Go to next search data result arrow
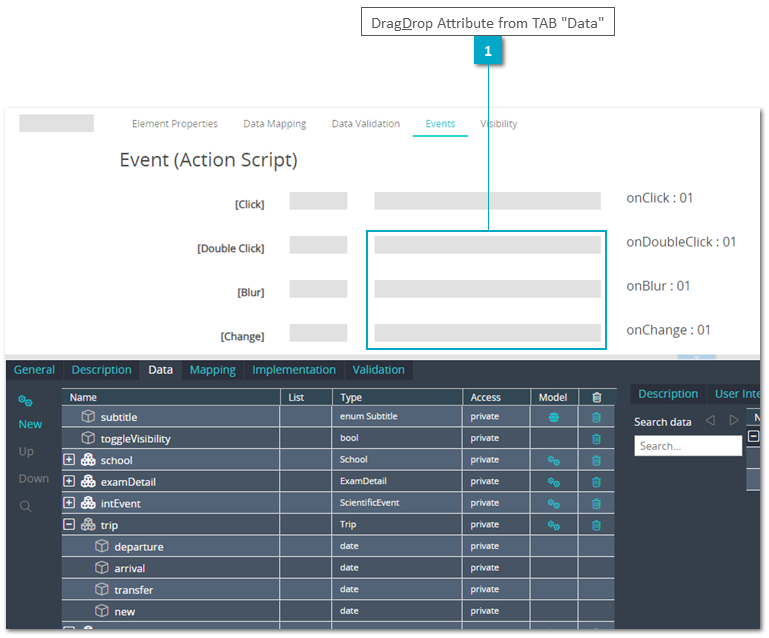Image resolution: width=769 pixels, height=638 pixels. [x=734, y=420]
